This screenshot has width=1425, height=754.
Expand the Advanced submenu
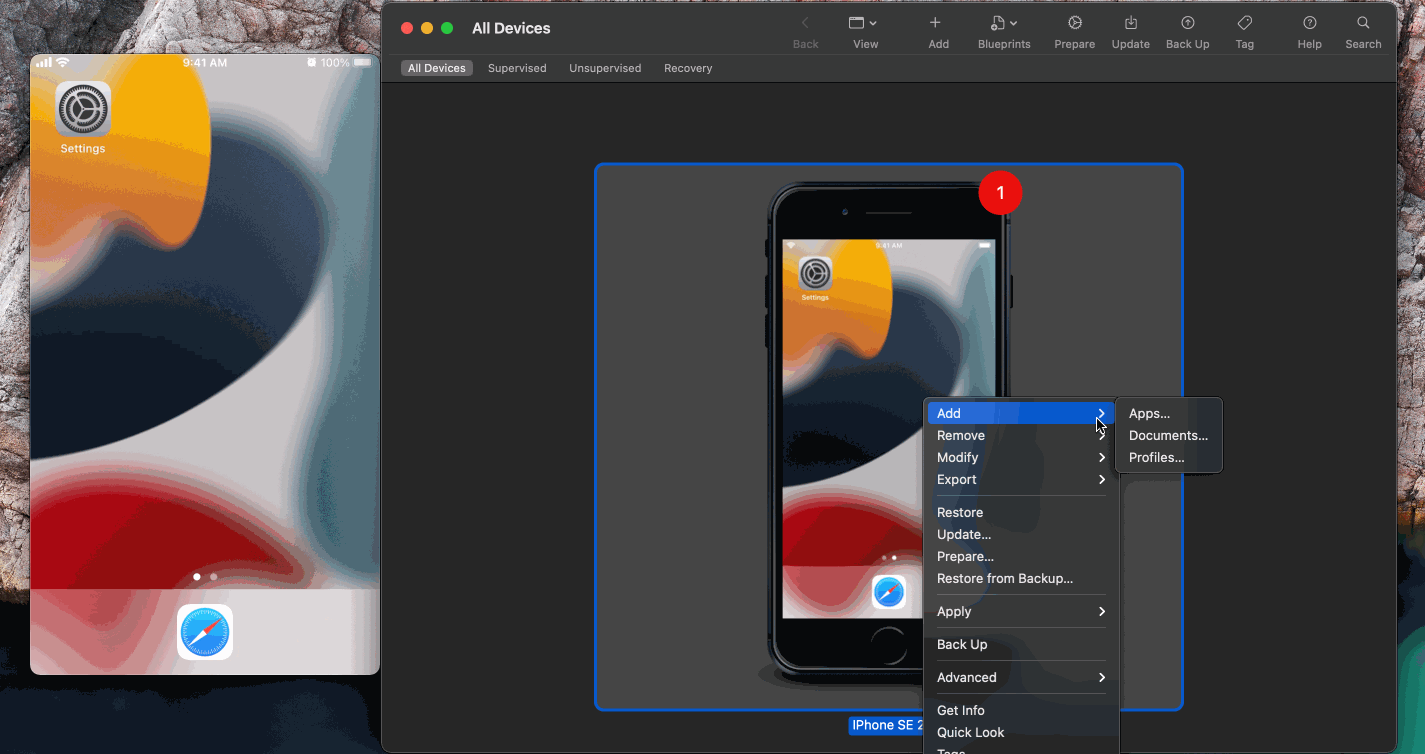(1021, 677)
